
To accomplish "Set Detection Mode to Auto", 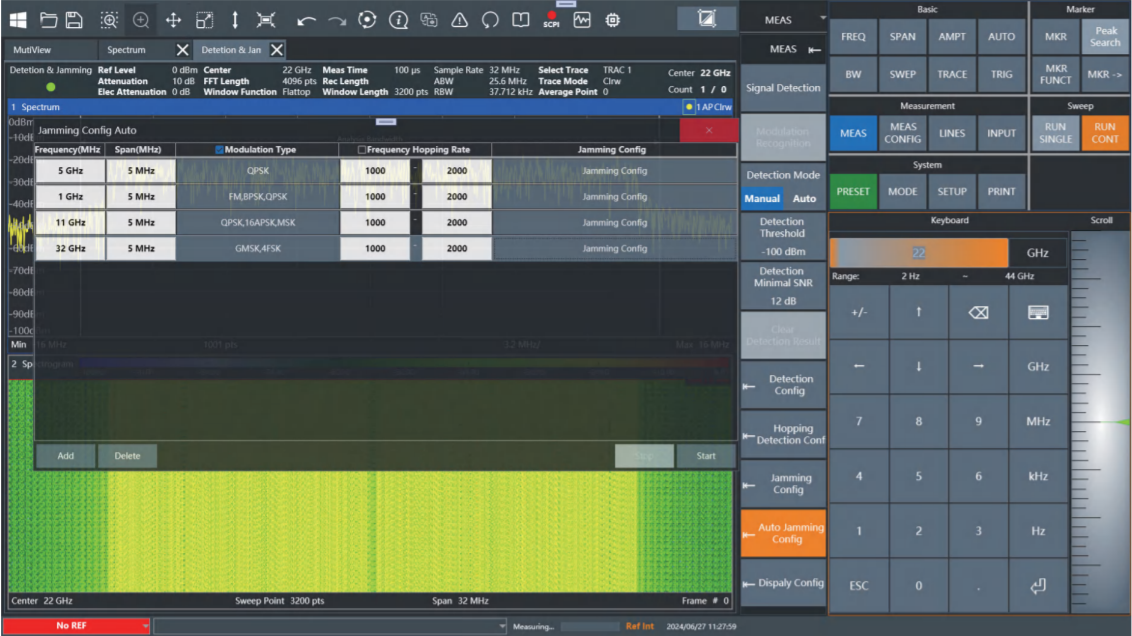I will (x=804, y=199).
